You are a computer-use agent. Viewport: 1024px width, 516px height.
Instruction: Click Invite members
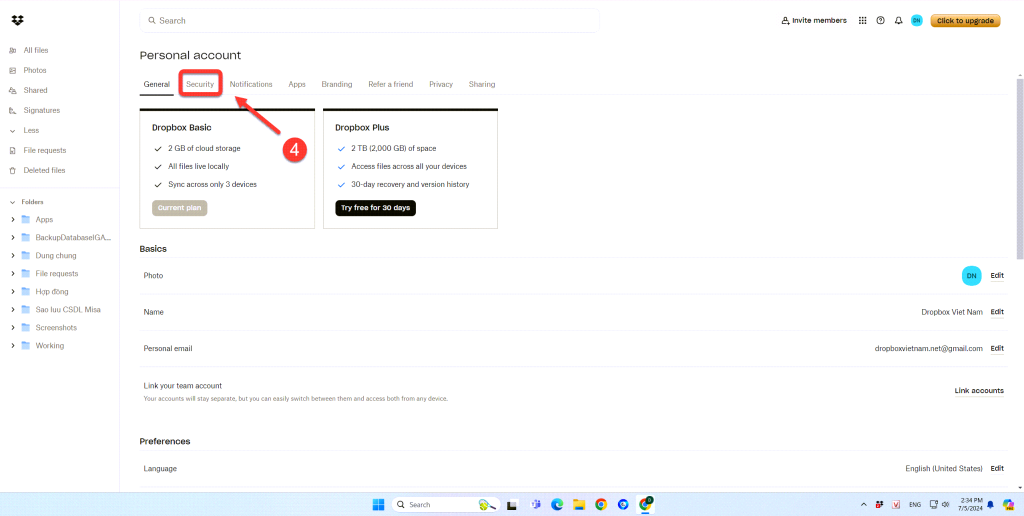click(814, 21)
